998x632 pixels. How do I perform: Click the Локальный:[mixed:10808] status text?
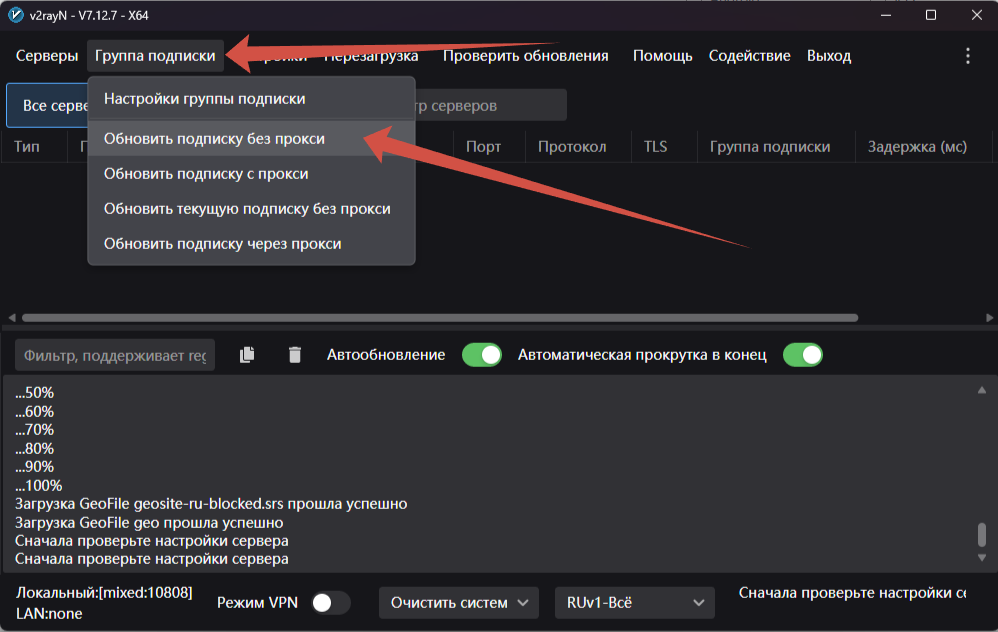[104, 593]
